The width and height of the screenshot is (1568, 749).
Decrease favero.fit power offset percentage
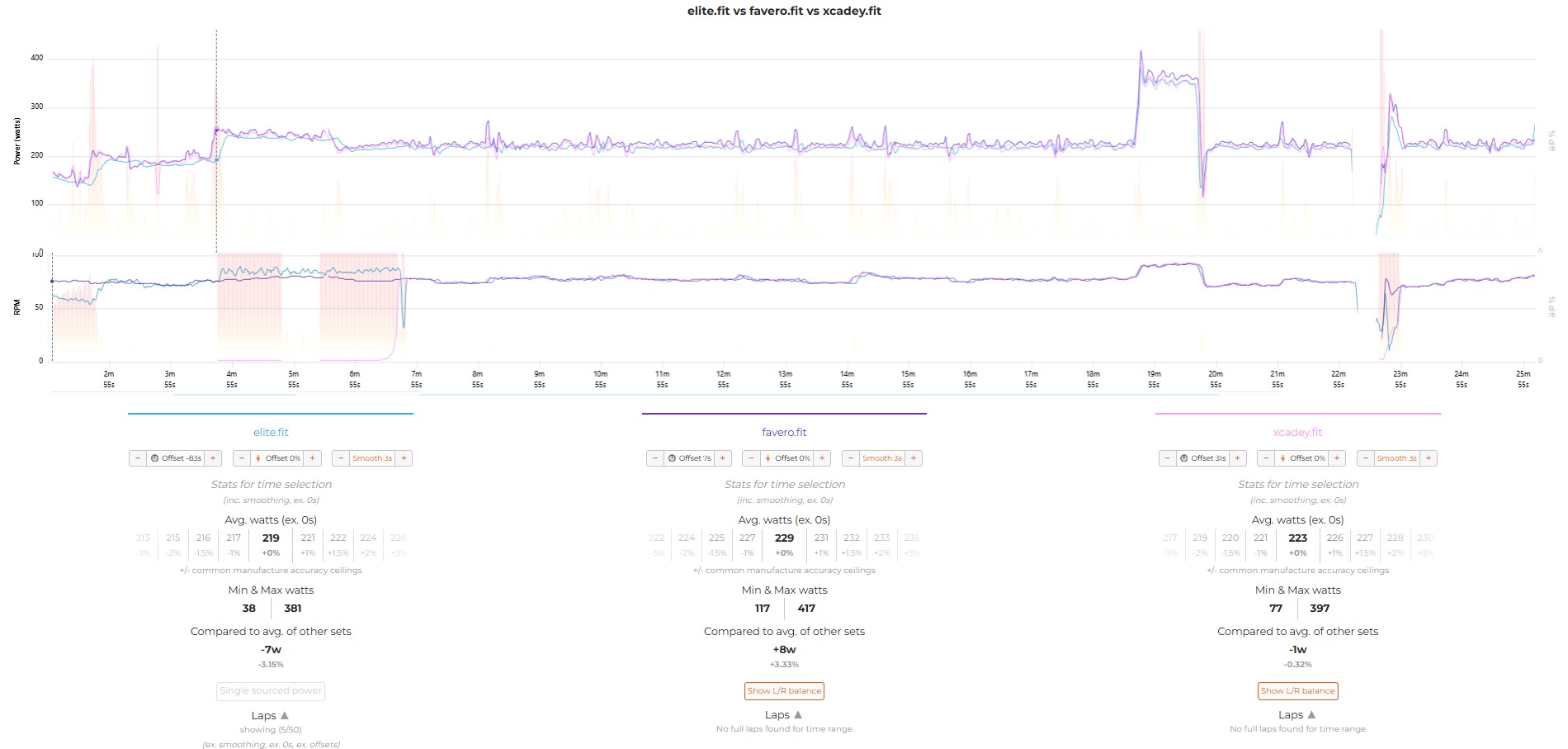tap(751, 458)
